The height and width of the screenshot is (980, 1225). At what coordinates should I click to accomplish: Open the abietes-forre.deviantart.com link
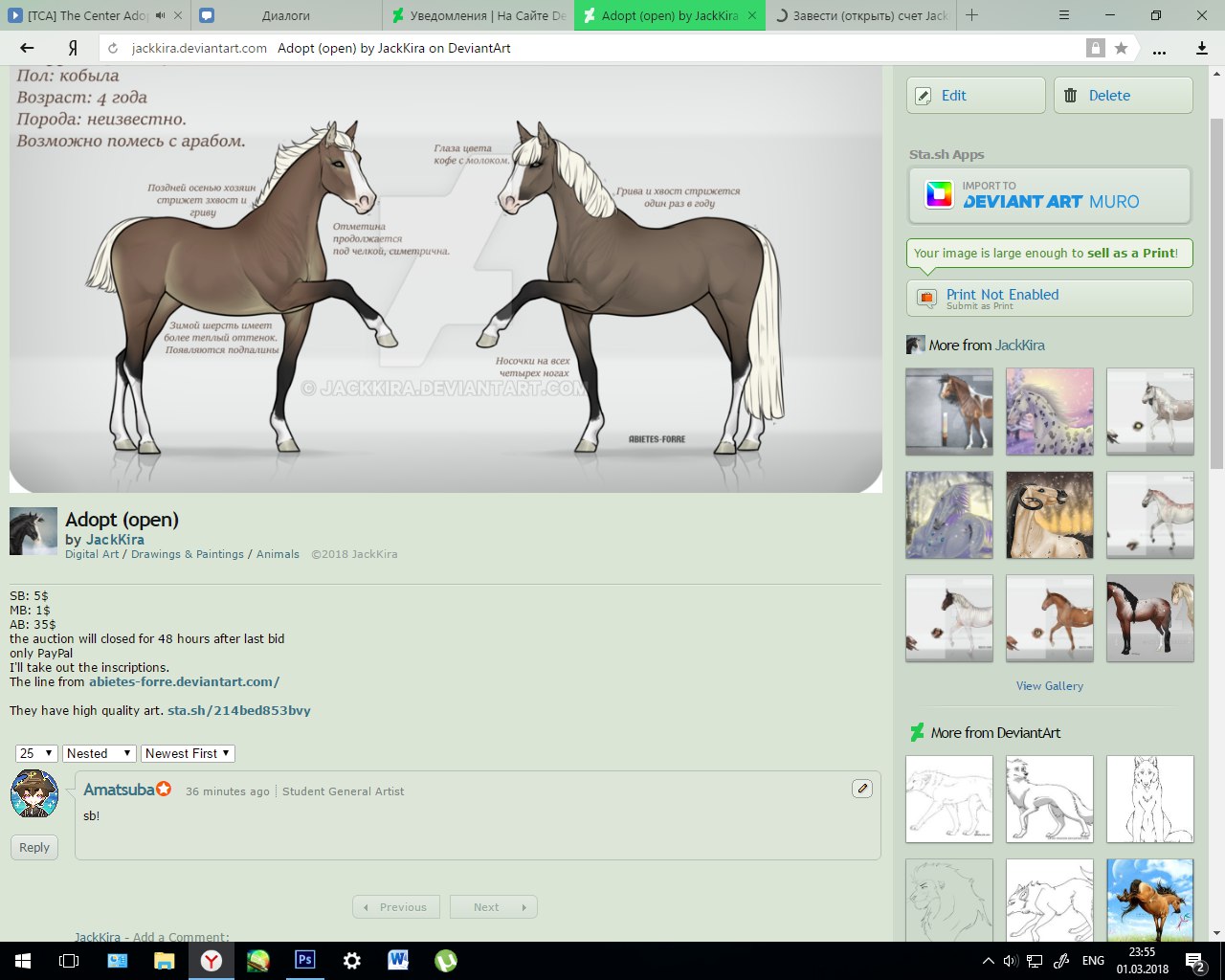[x=184, y=681]
